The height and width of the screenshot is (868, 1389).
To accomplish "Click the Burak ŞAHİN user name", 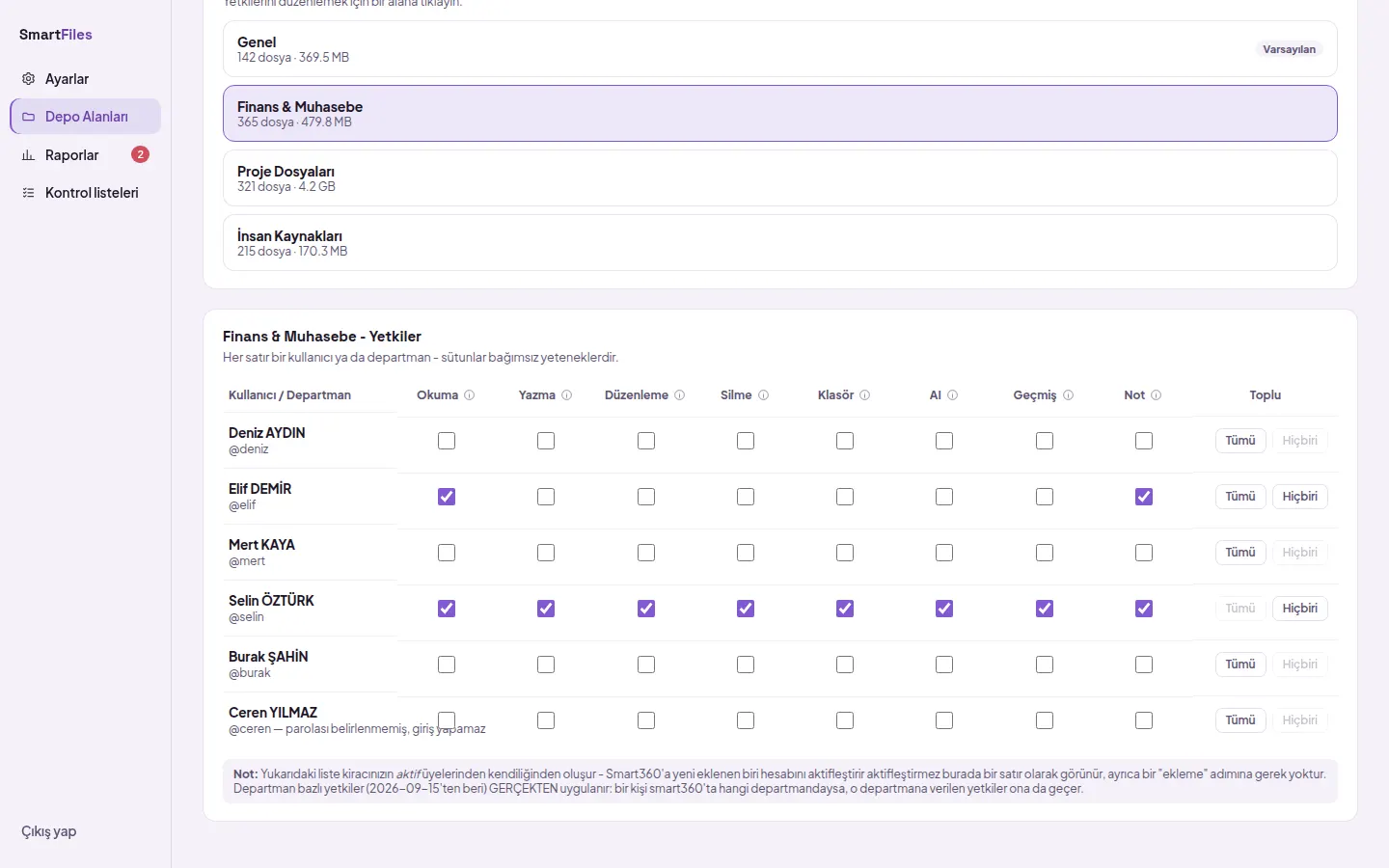I will 268,657.
